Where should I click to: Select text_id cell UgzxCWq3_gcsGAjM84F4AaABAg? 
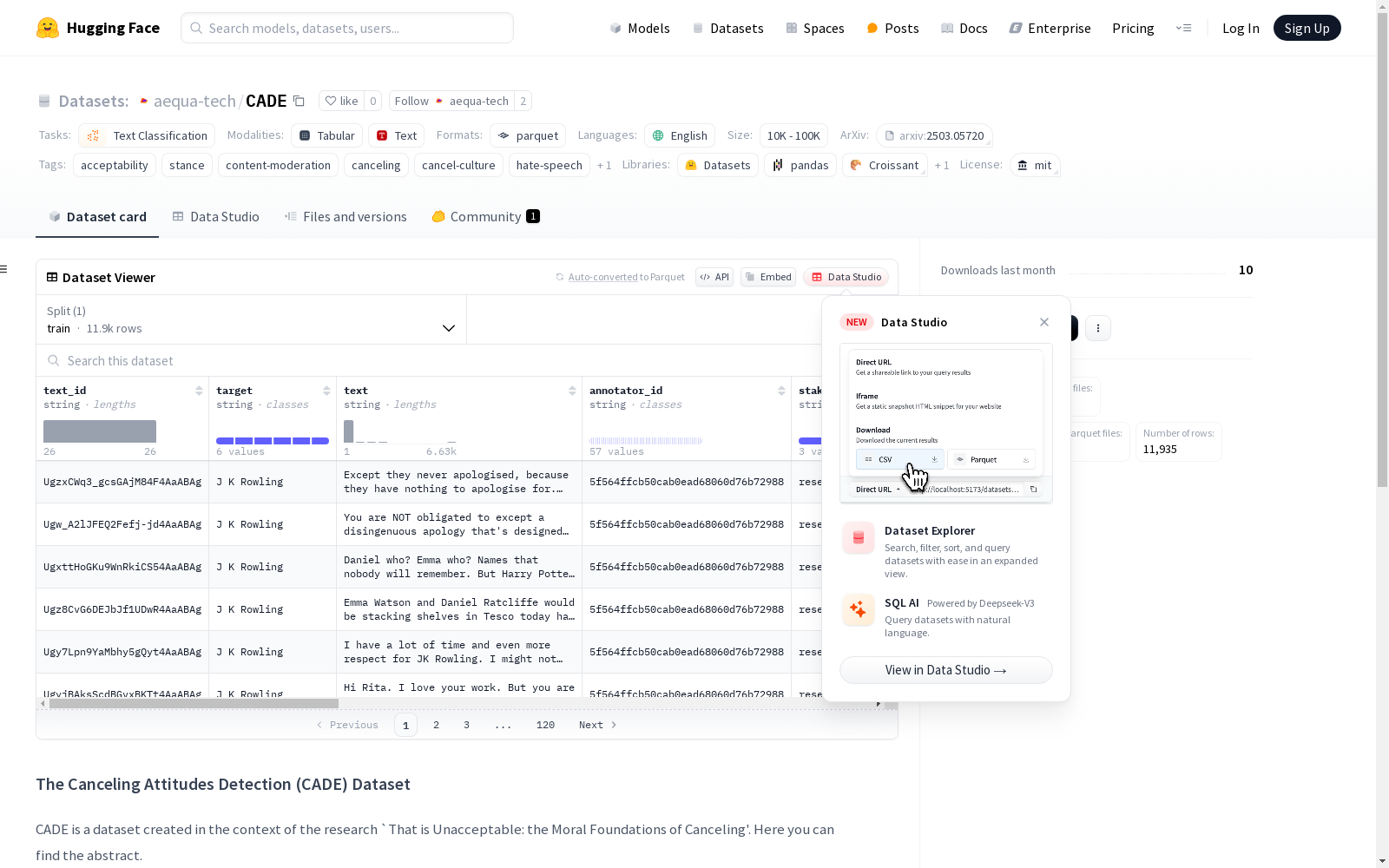coord(122,482)
